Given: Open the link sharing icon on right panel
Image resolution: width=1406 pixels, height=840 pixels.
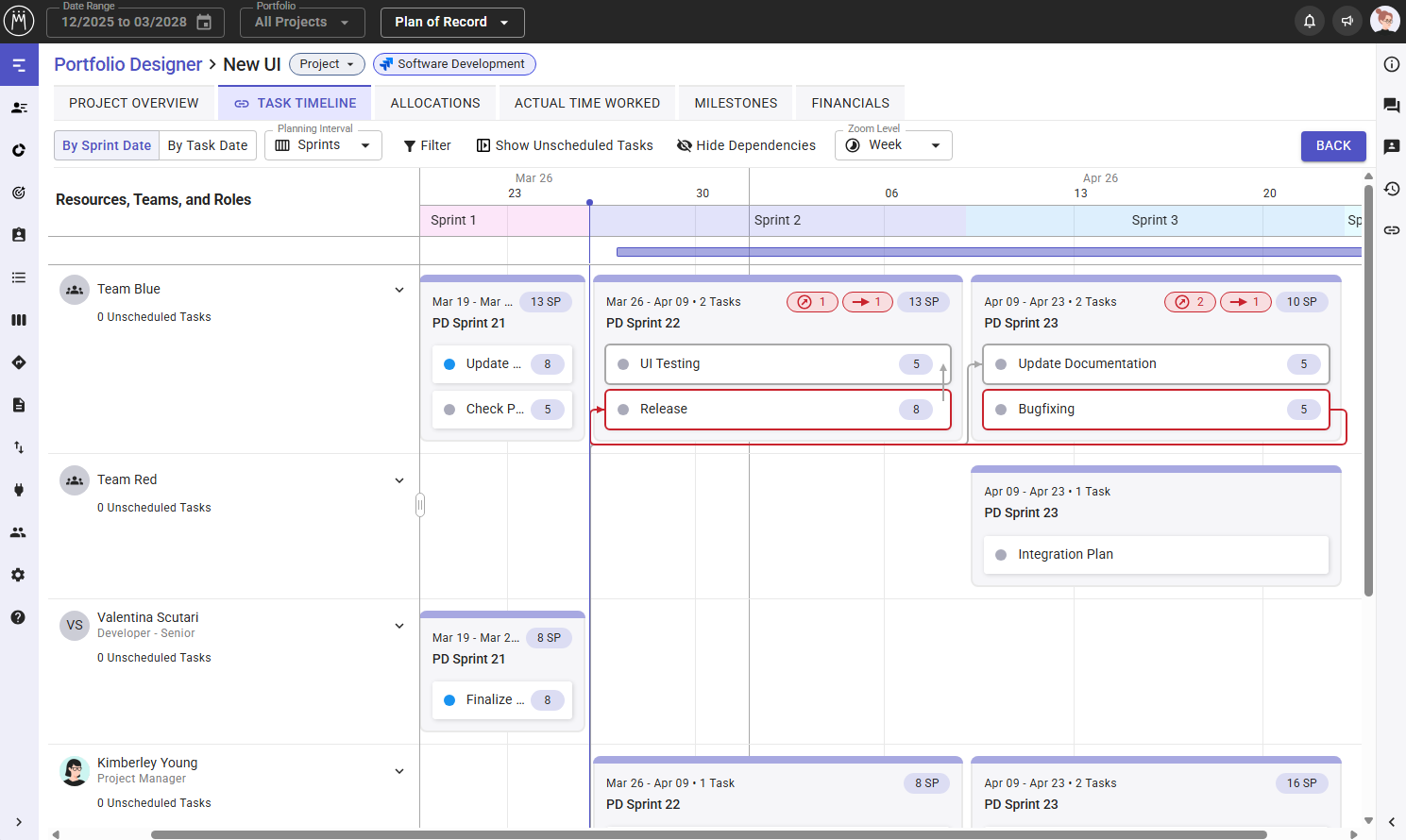Looking at the screenshot, I should click(1391, 229).
